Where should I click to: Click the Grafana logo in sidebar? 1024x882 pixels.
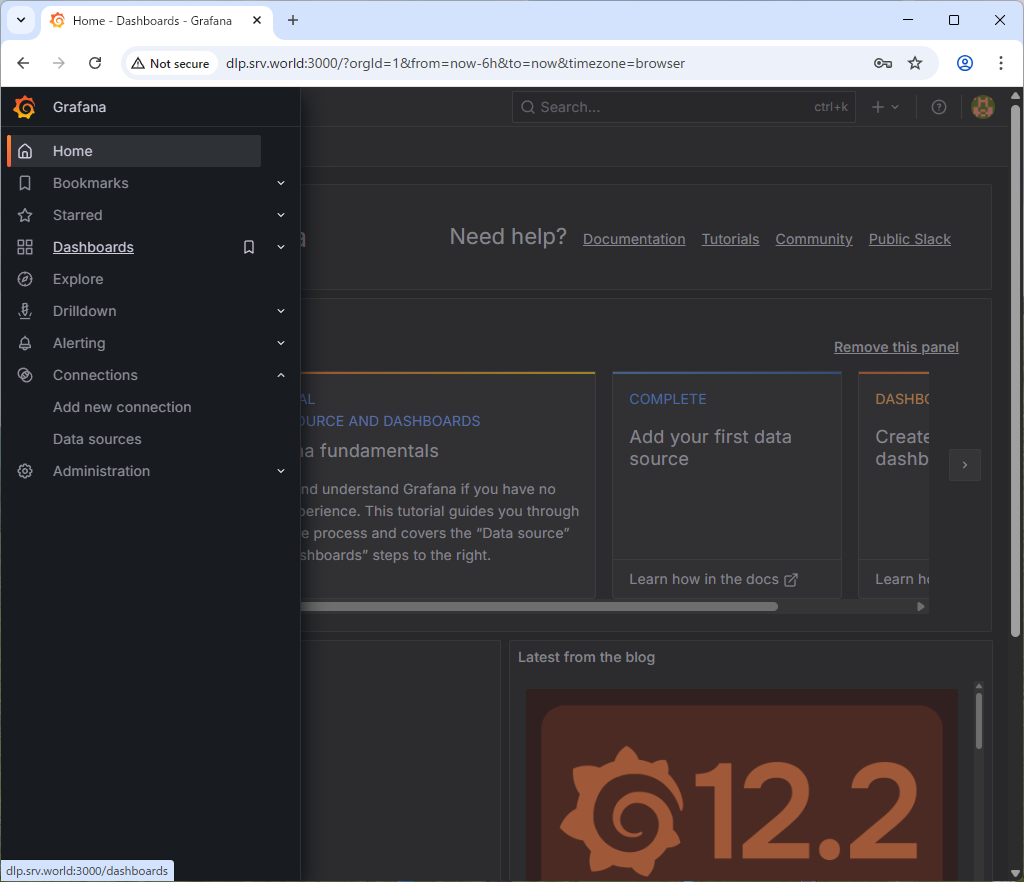click(25, 107)
